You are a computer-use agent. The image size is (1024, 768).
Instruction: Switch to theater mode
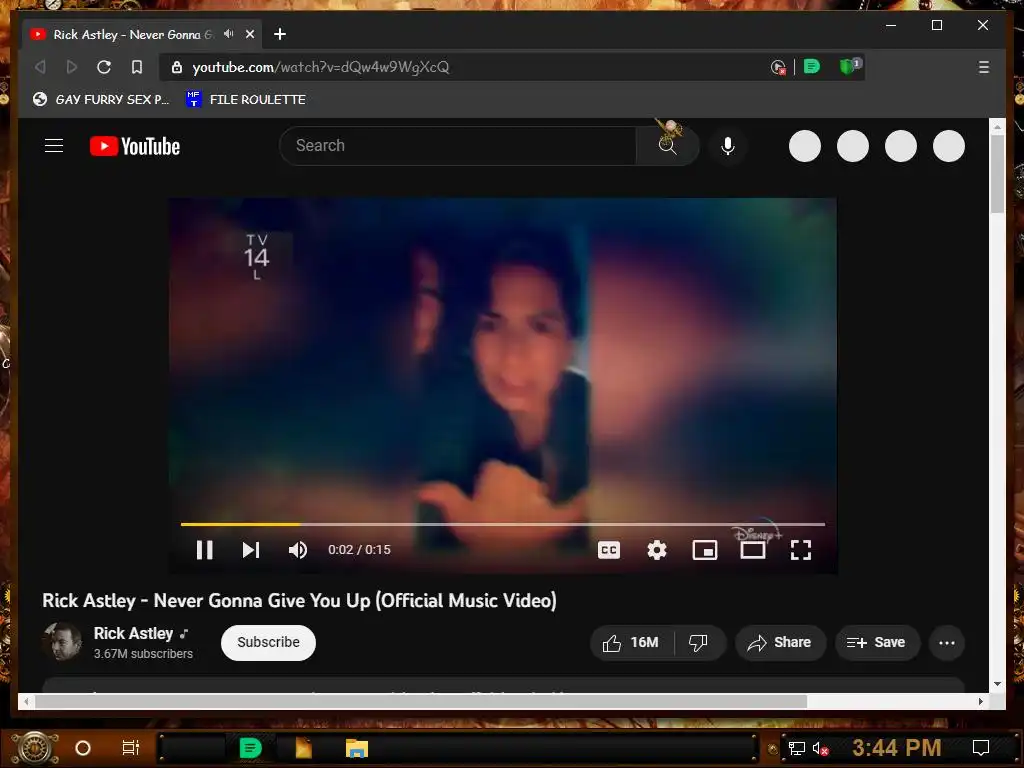pos(752,550)
